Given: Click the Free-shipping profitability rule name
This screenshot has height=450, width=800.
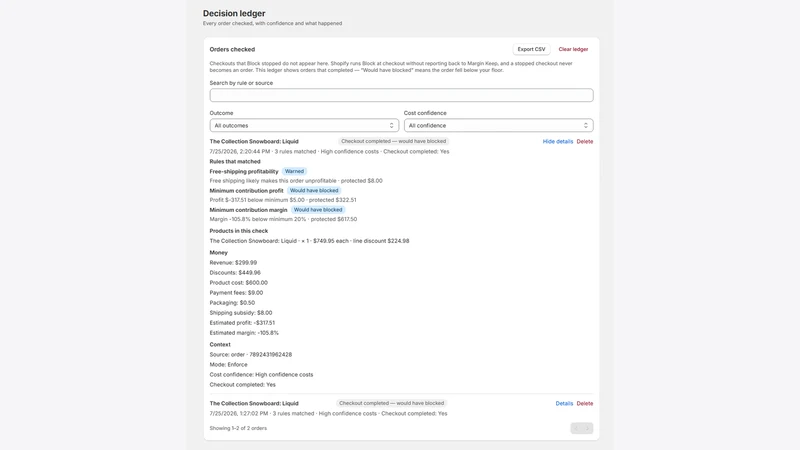Looking at the screenshot, I should (244, 171).
